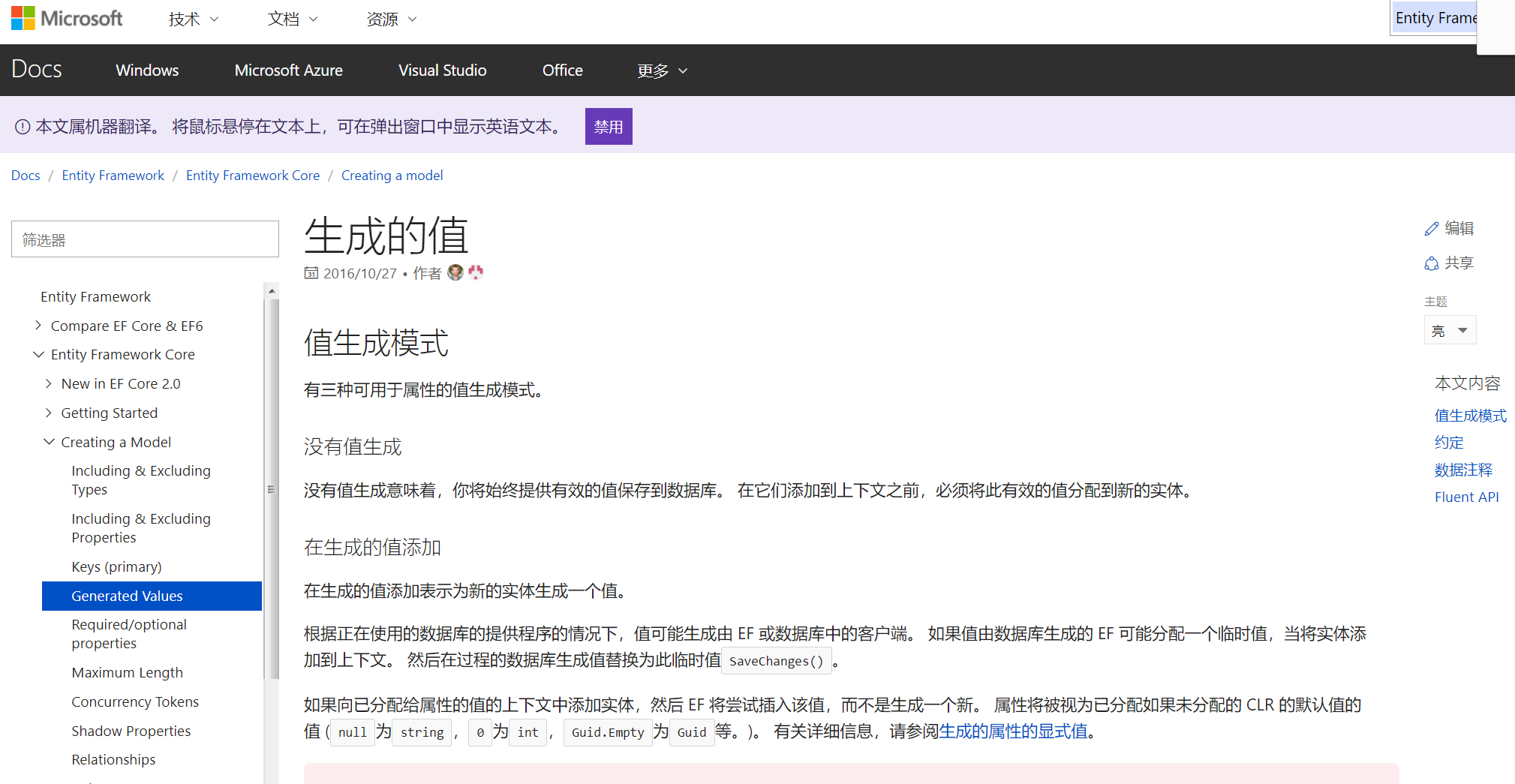Expand the Getting Started section
Viewport: 1515px width, 784px height.
click(49, 413)
